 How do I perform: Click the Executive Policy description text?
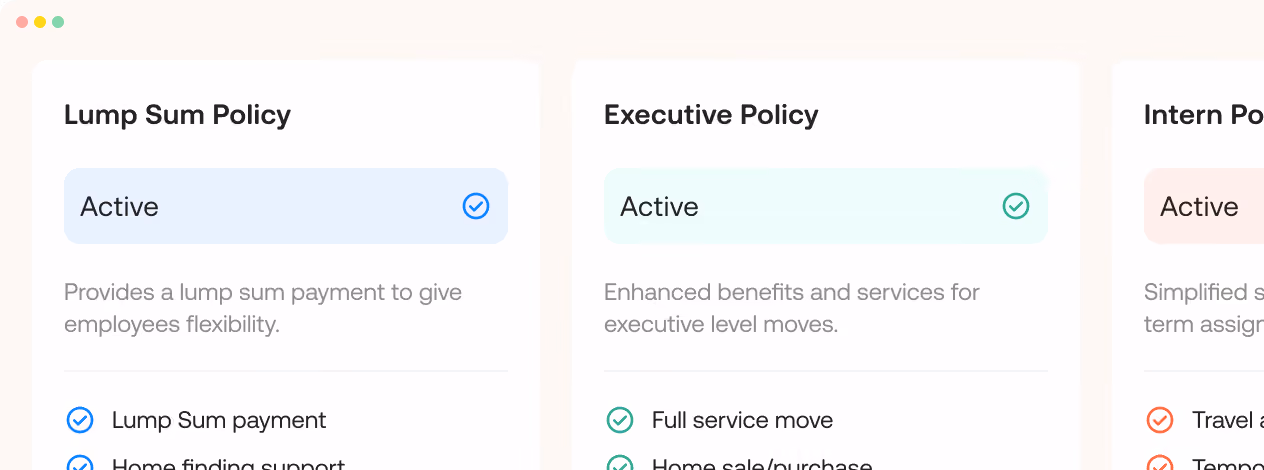point(792,309)
